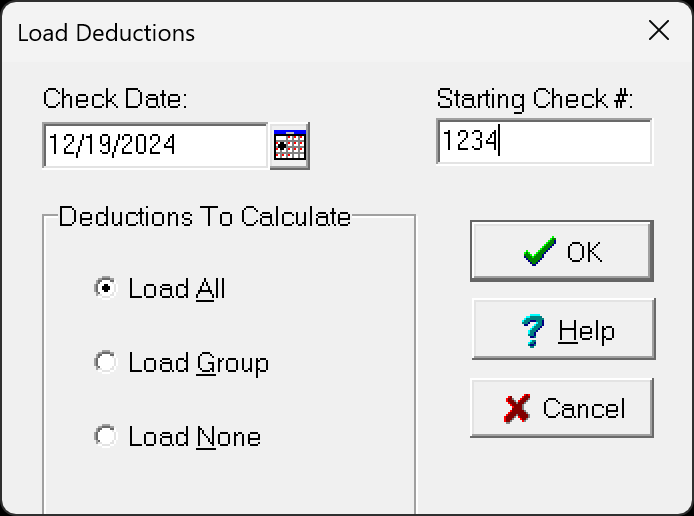Open Help via the Help button label
Image resolution: width=694 pixels, height=516 pixels.
pyautogui.click(x=586, y=331)
